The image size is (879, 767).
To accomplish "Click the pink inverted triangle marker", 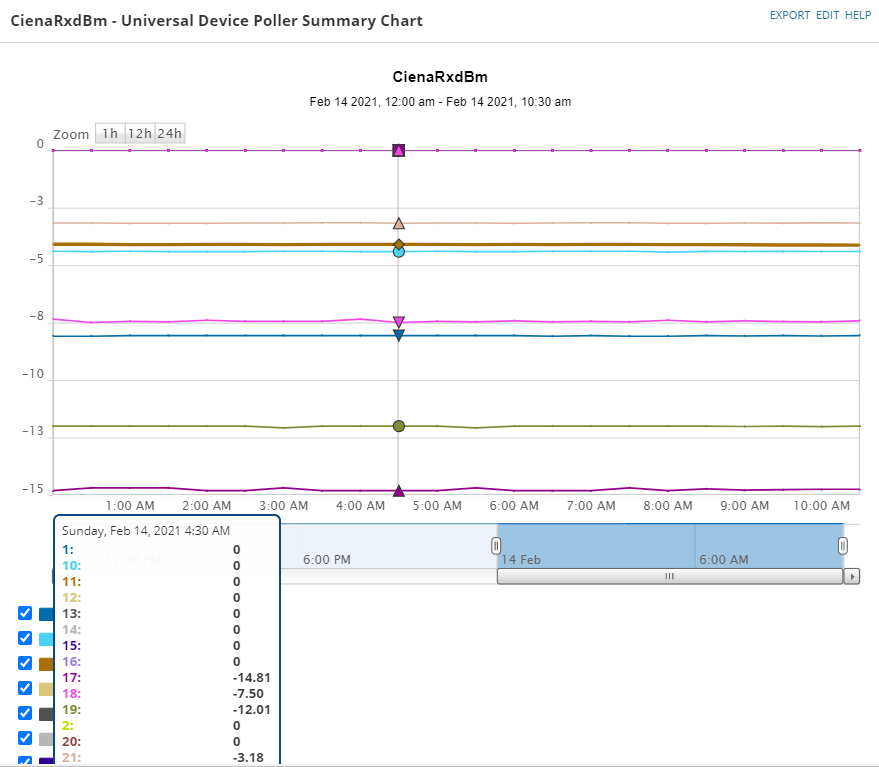I will [x=399, y=322].
